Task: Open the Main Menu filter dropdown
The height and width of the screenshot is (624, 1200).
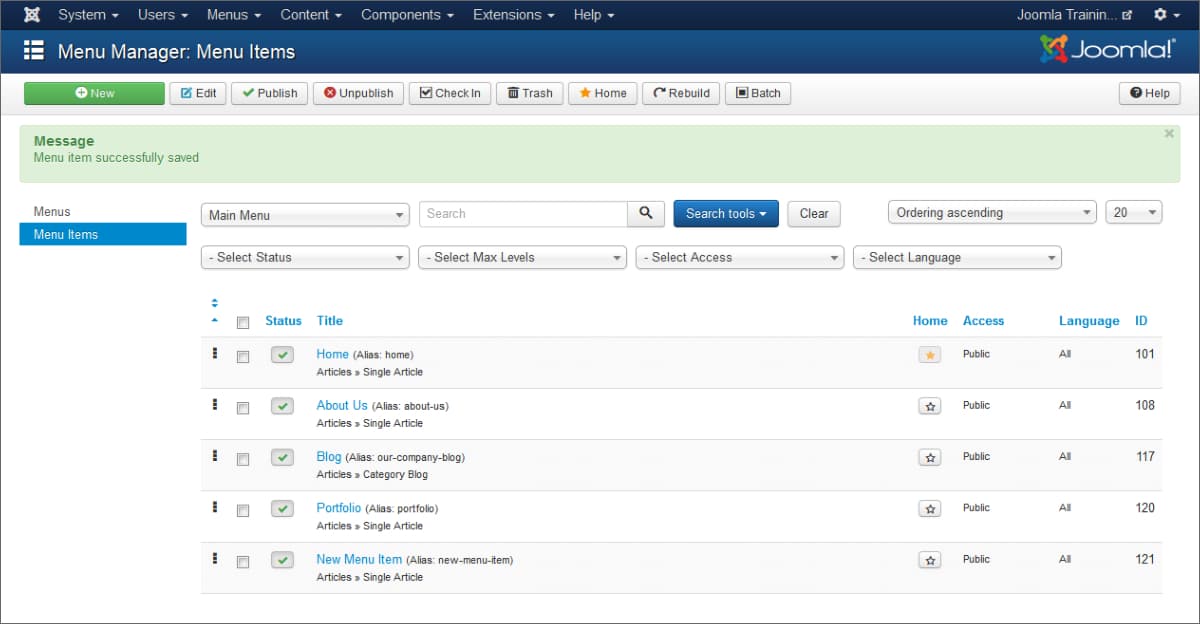Action: tap(304, 213)
